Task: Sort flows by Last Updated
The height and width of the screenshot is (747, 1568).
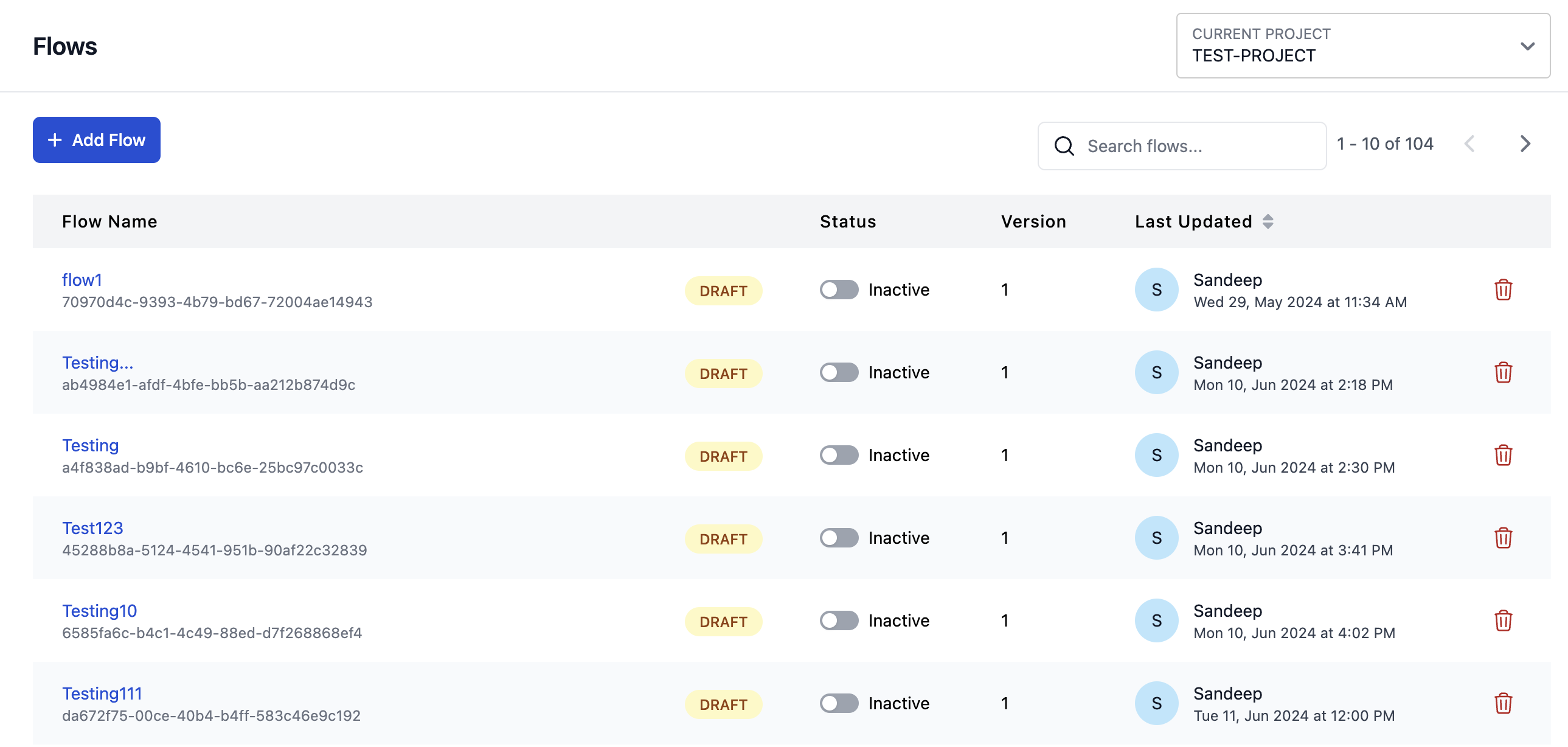Action: (1269, 221)
